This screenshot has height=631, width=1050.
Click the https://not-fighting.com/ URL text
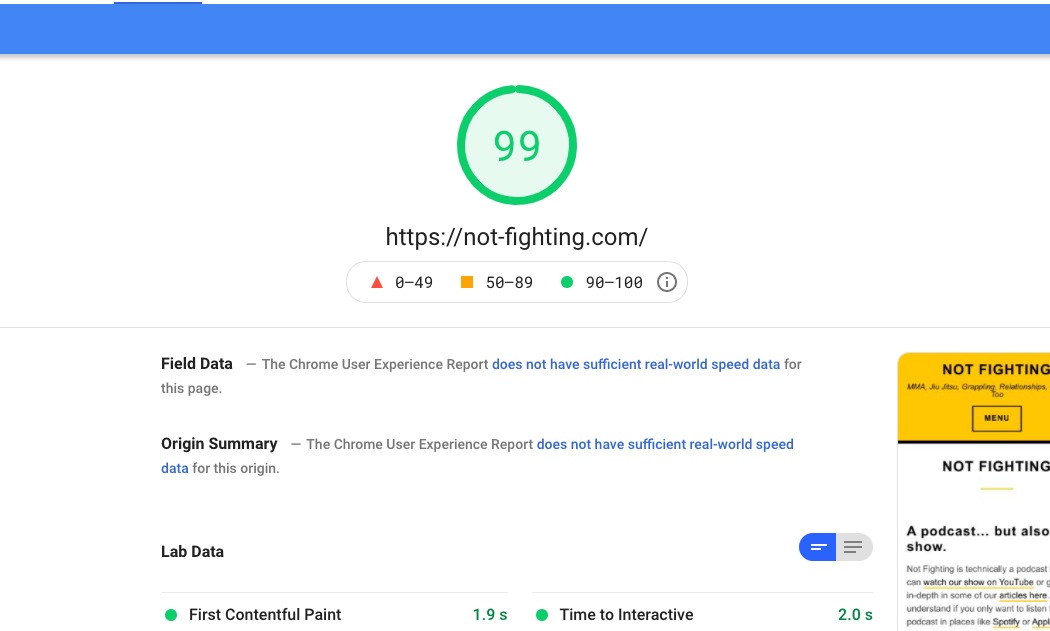pos(517,237)
